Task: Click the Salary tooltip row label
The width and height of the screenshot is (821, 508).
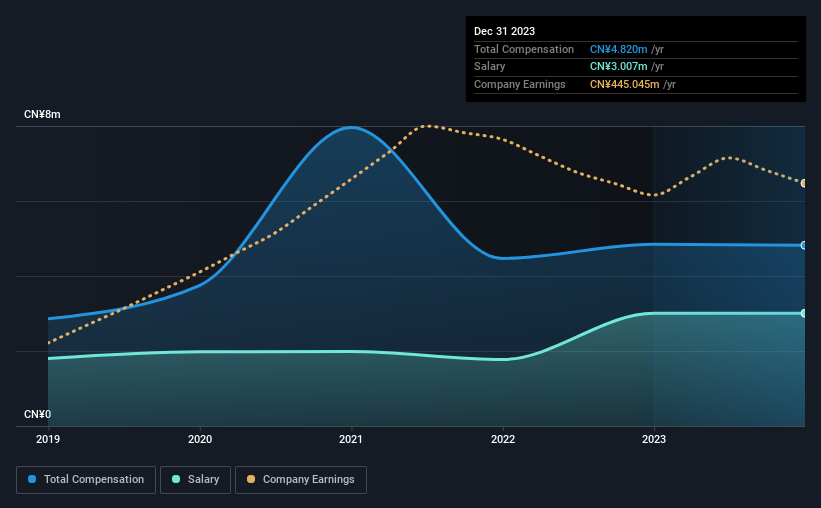Action: click(490, 67)
